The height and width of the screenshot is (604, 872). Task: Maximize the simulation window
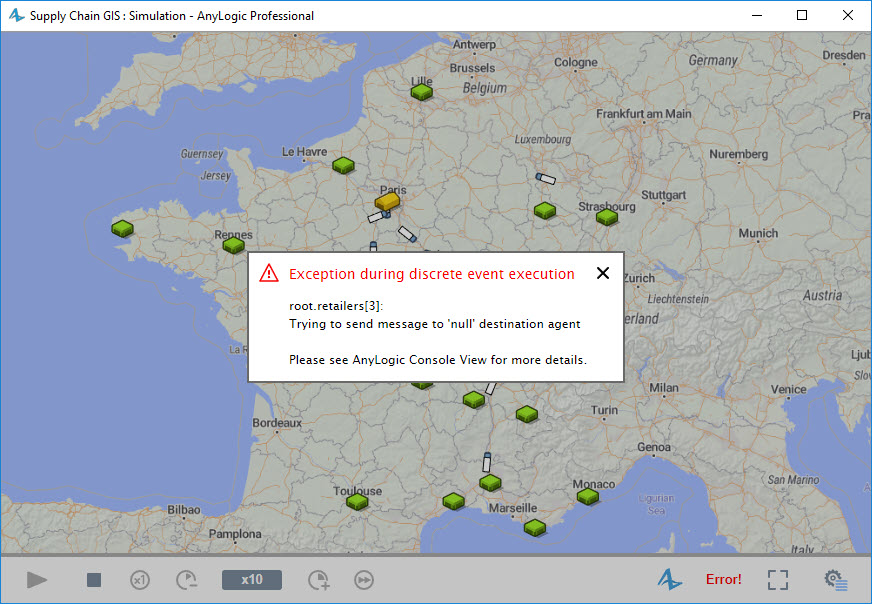[x=802, y=15]
